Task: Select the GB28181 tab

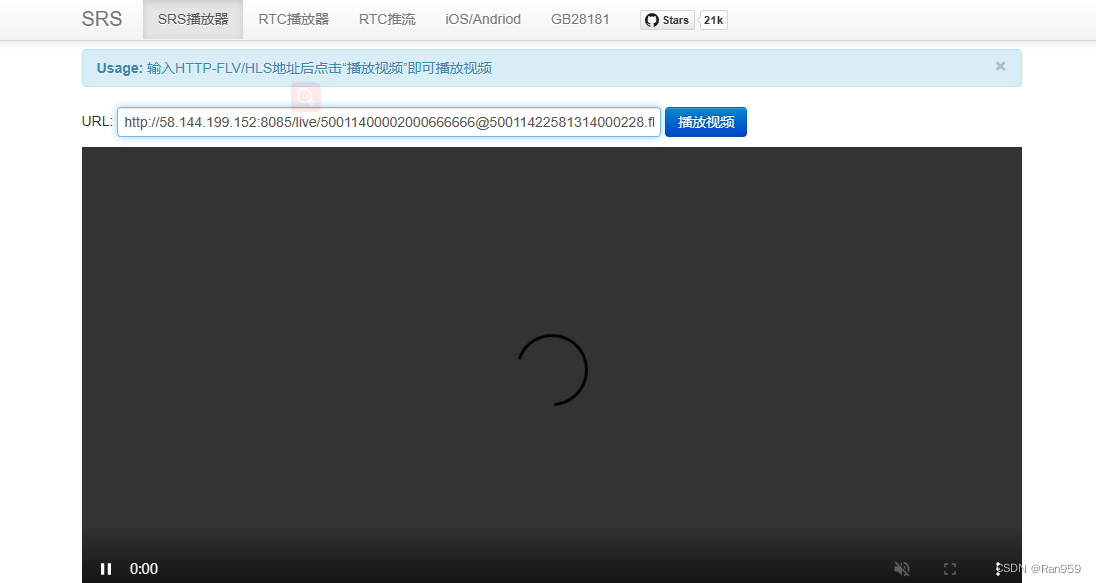Action: (580, 18)
